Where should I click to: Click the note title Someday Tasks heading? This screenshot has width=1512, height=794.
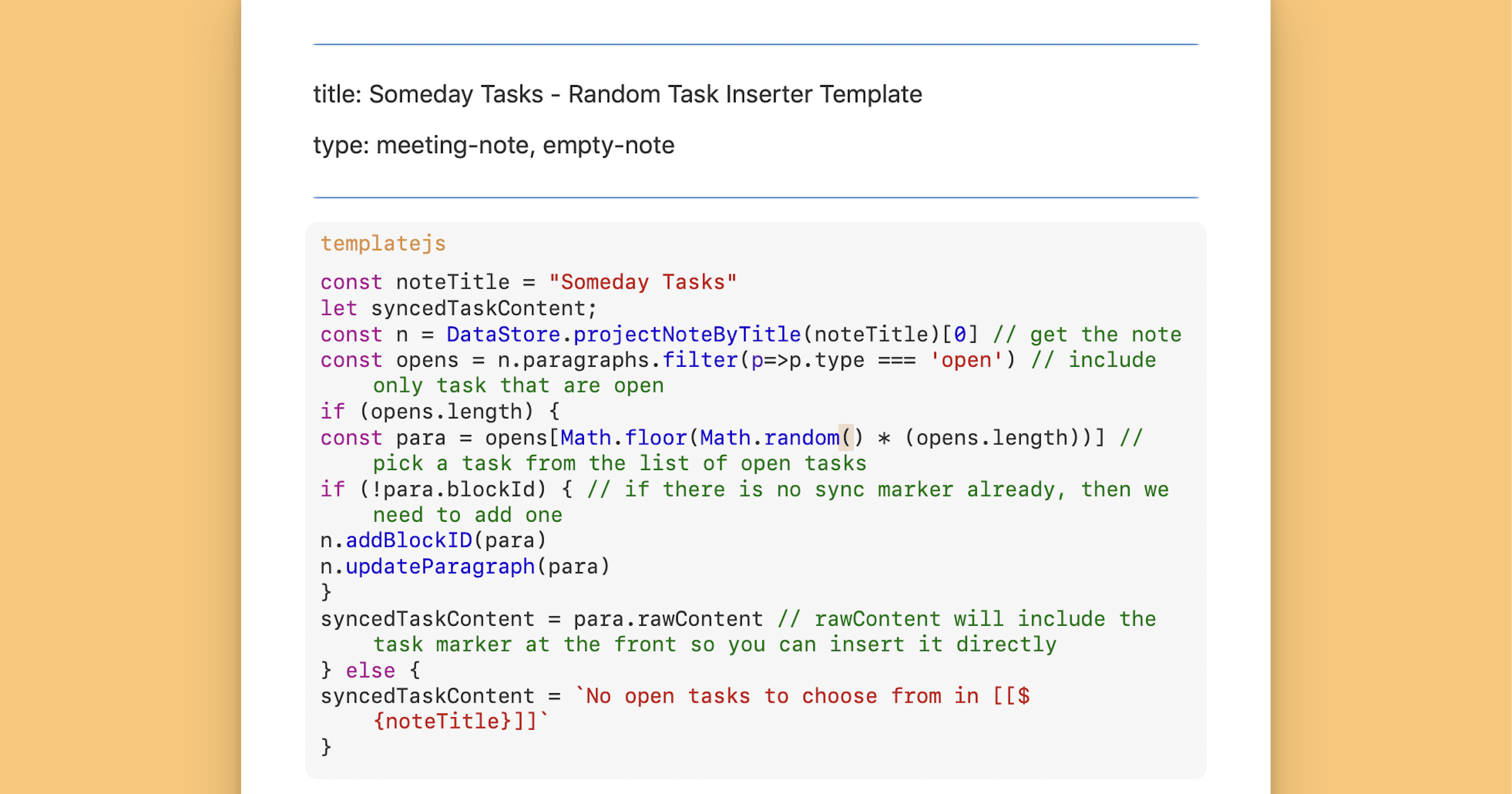click(617, 93)
